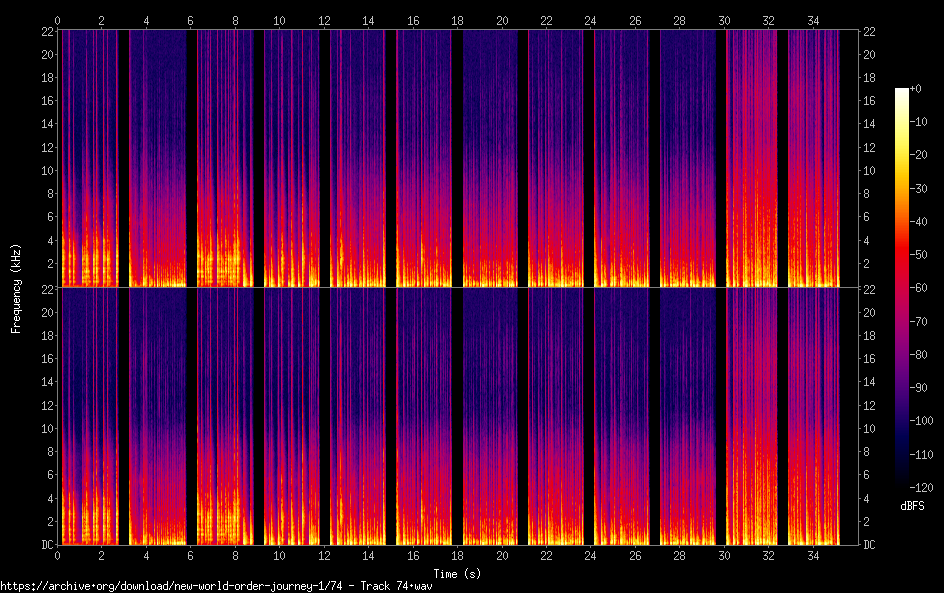Click the upper channel's silent gap near 6 seconds

pos(191,158)
